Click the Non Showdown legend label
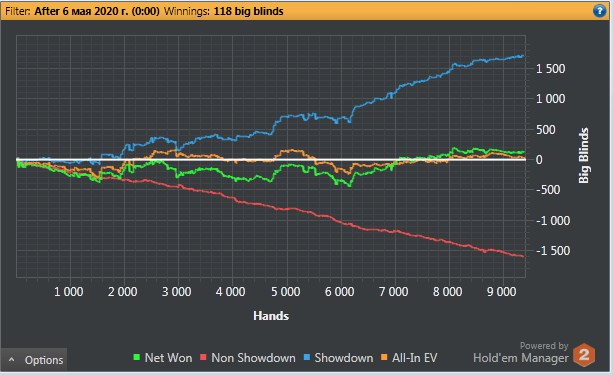 253,358
